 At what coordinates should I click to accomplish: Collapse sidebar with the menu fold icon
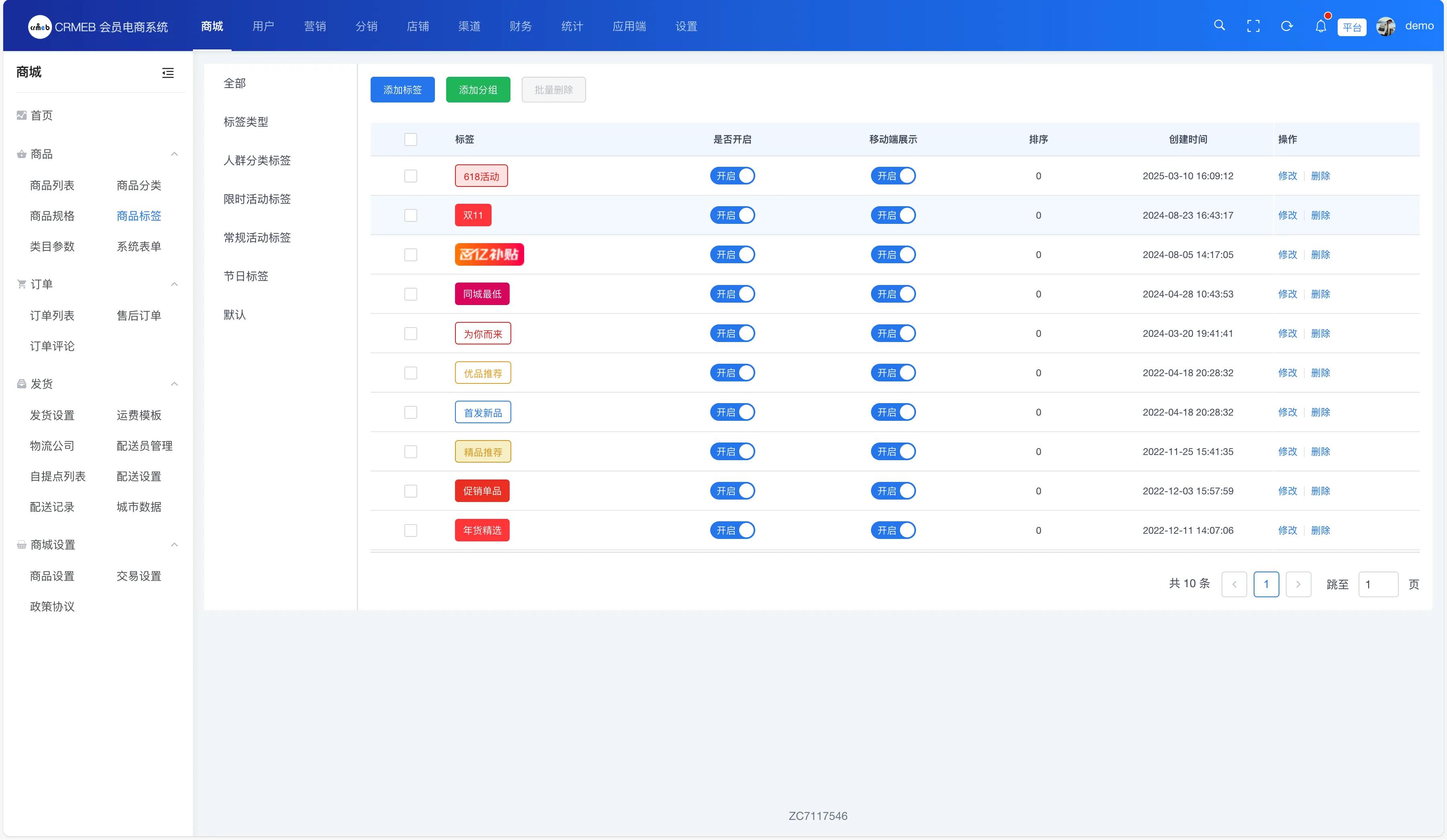[168, 73]
